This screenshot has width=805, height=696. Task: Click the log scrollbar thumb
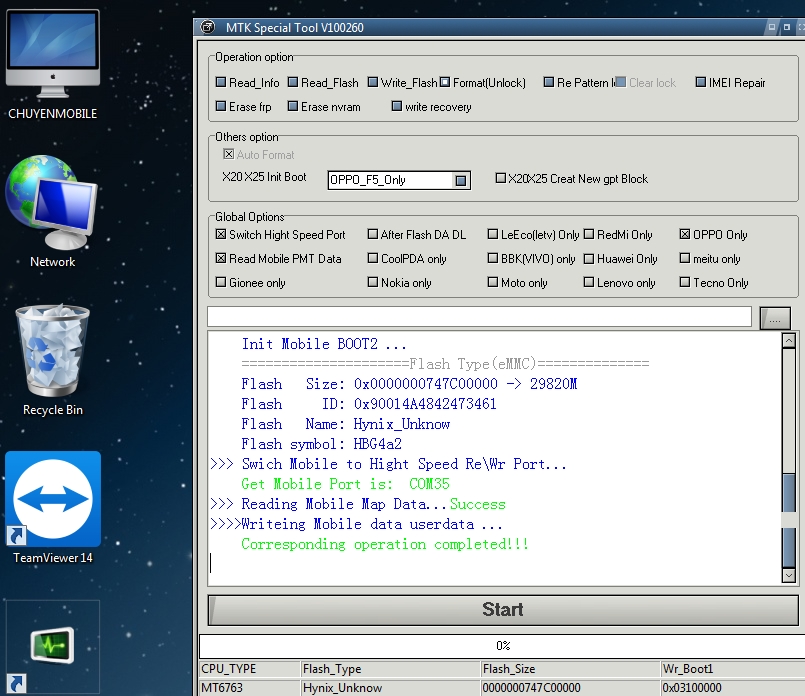click(x=789, y=519)
